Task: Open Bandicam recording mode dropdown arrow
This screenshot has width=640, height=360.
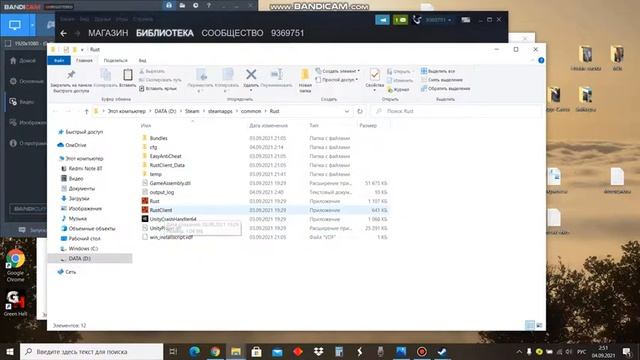Action: click(32, 25)
